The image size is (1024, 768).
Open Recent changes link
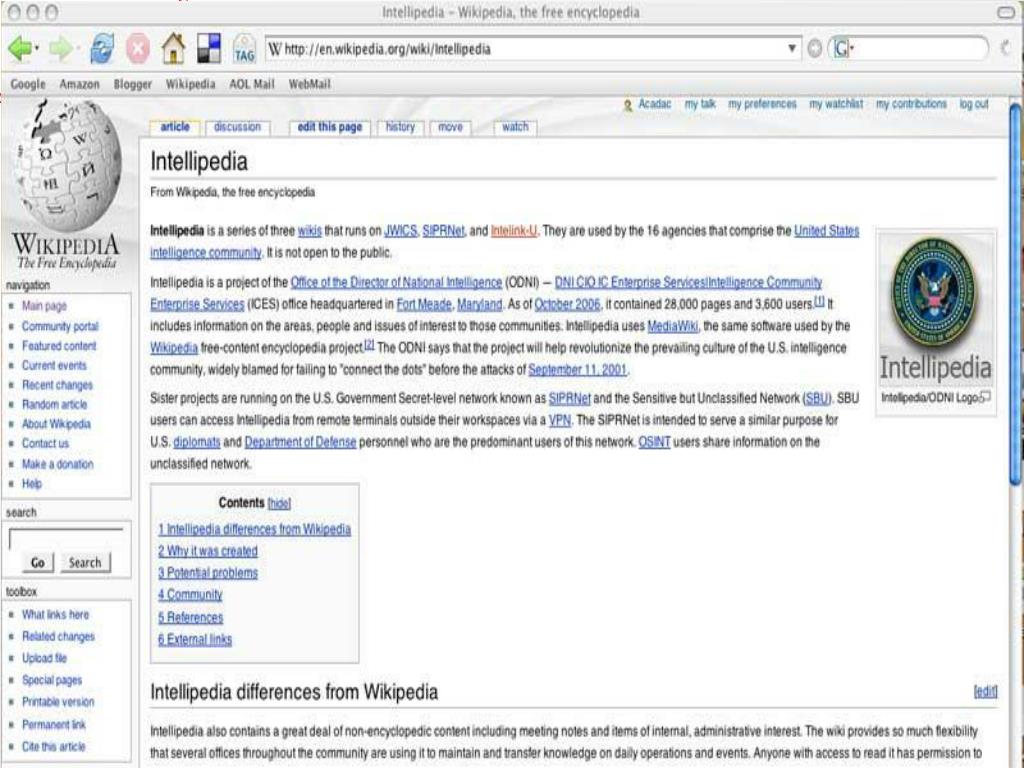click(57, 385)
